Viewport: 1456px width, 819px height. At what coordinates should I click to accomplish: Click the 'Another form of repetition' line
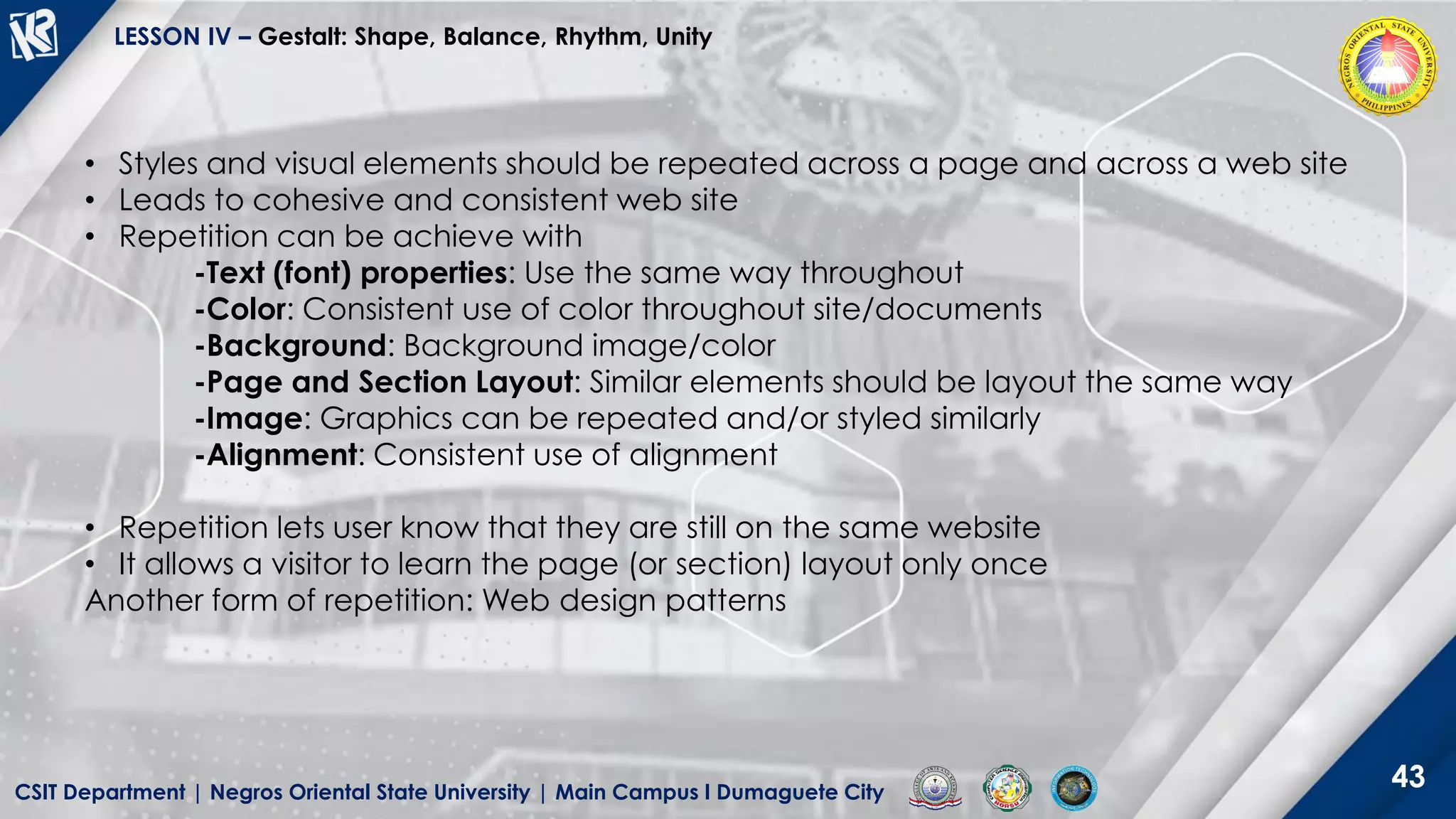coord(435,601)
